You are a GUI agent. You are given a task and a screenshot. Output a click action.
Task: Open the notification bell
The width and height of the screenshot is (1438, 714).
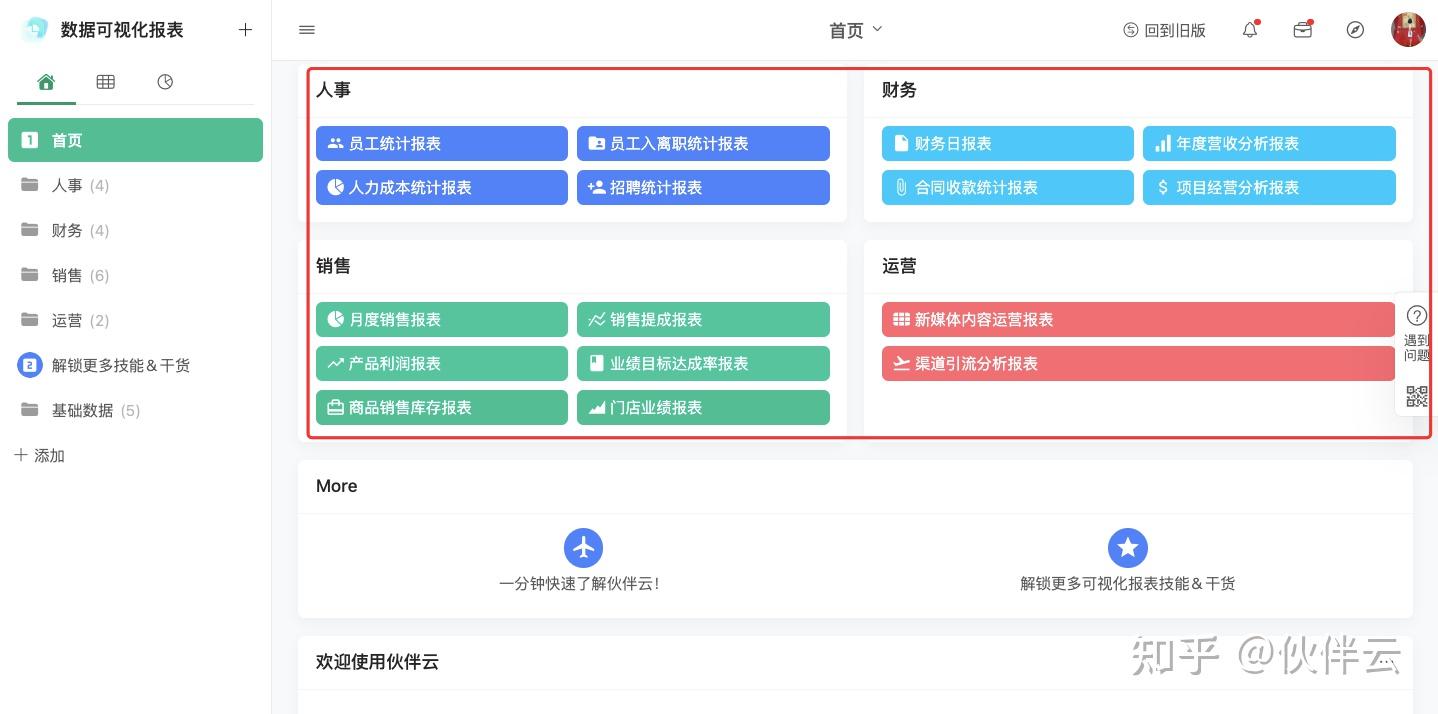coord(1250,30)
